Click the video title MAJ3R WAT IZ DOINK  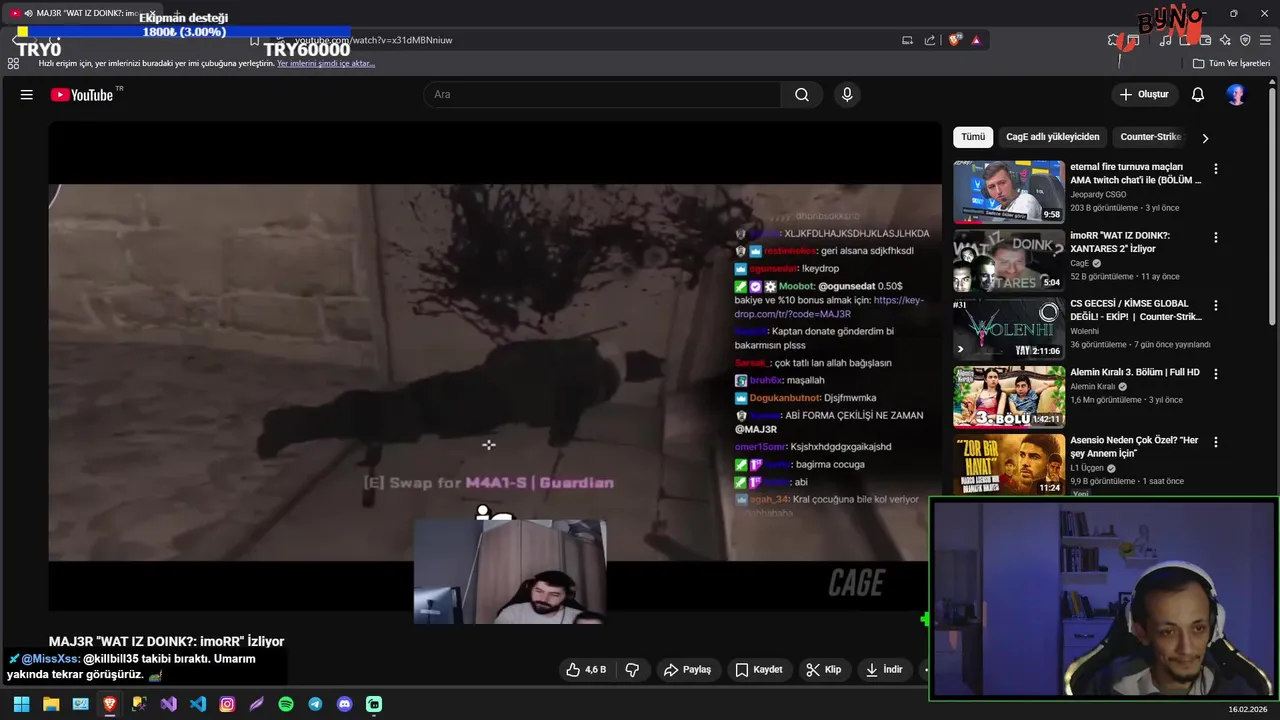166,642
